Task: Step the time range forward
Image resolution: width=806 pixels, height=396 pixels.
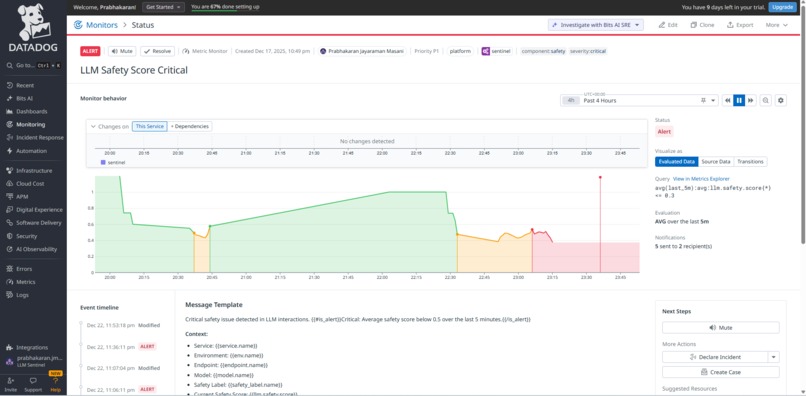Action: coord(750,100)
